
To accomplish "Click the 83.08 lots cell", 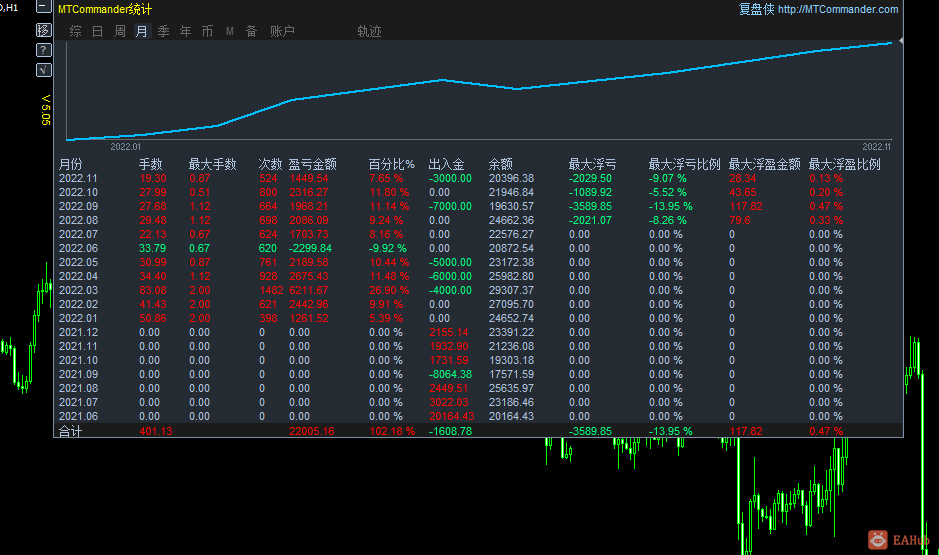I will pos(153,290).
